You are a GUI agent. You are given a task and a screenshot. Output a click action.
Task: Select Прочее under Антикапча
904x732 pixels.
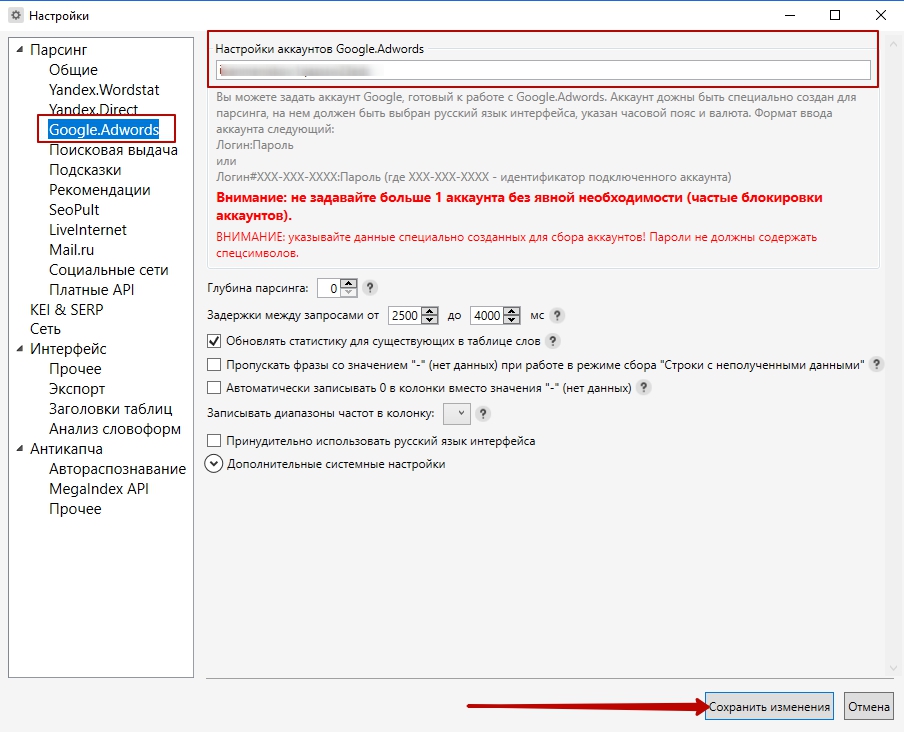coord(76,509)
